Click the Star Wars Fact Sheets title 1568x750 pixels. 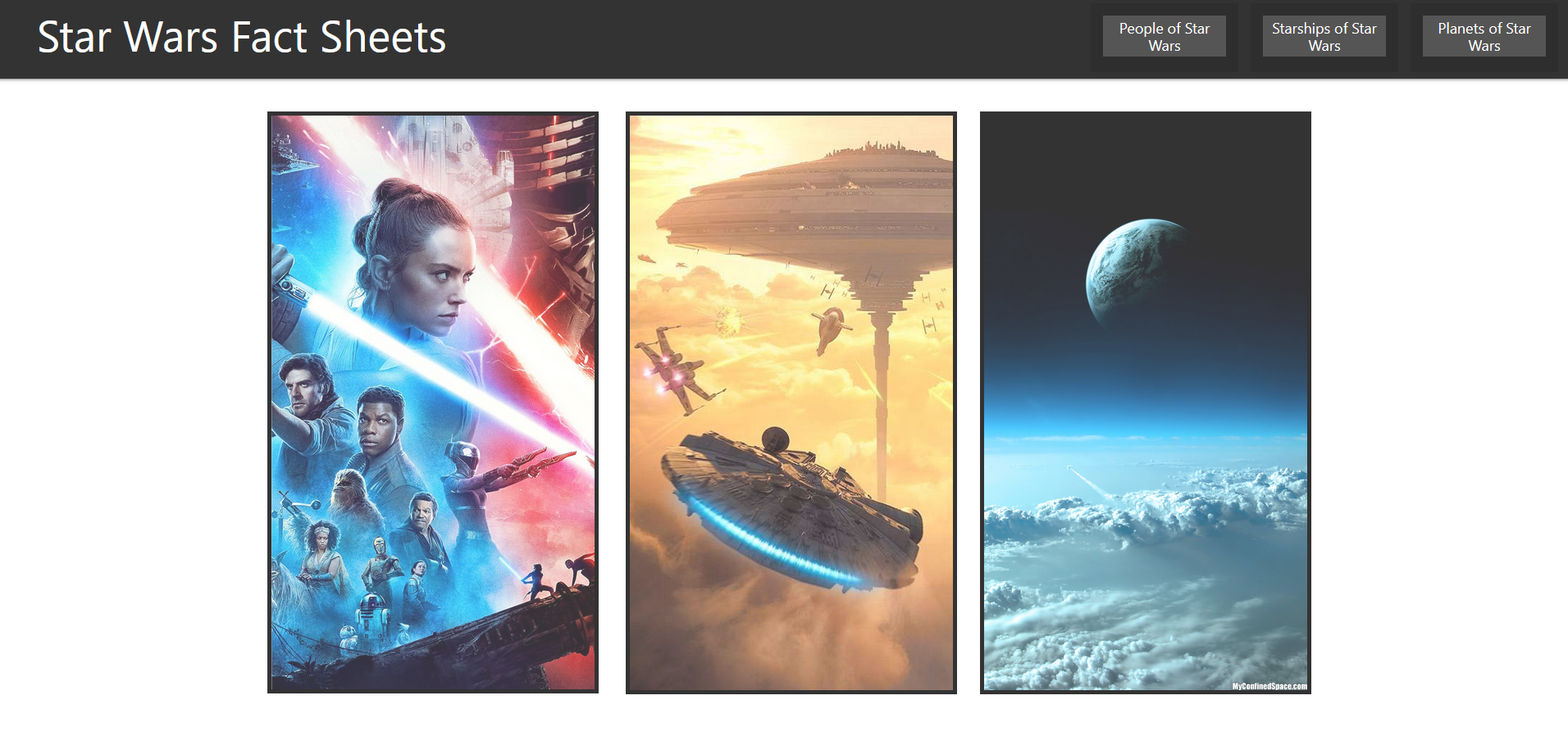pyautogui.click(x=242, y=38)
